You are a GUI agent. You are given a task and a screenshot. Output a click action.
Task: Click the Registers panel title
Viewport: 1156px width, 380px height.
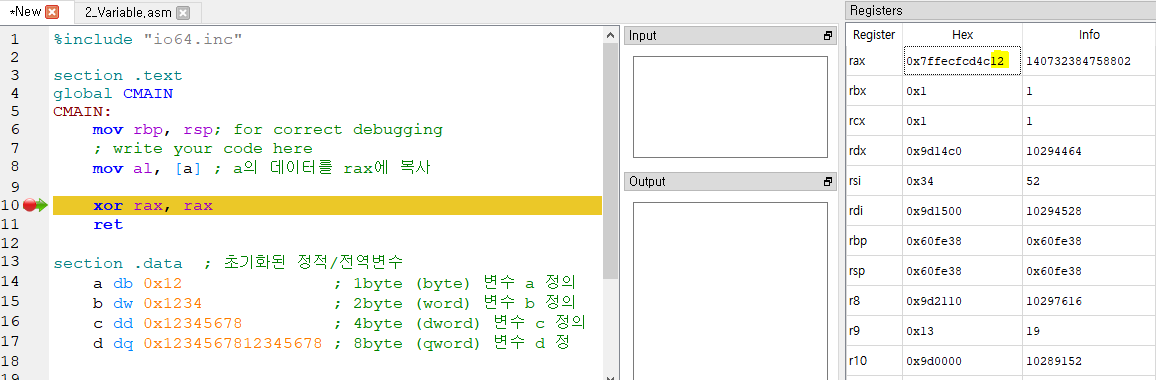tap(876, 10)
